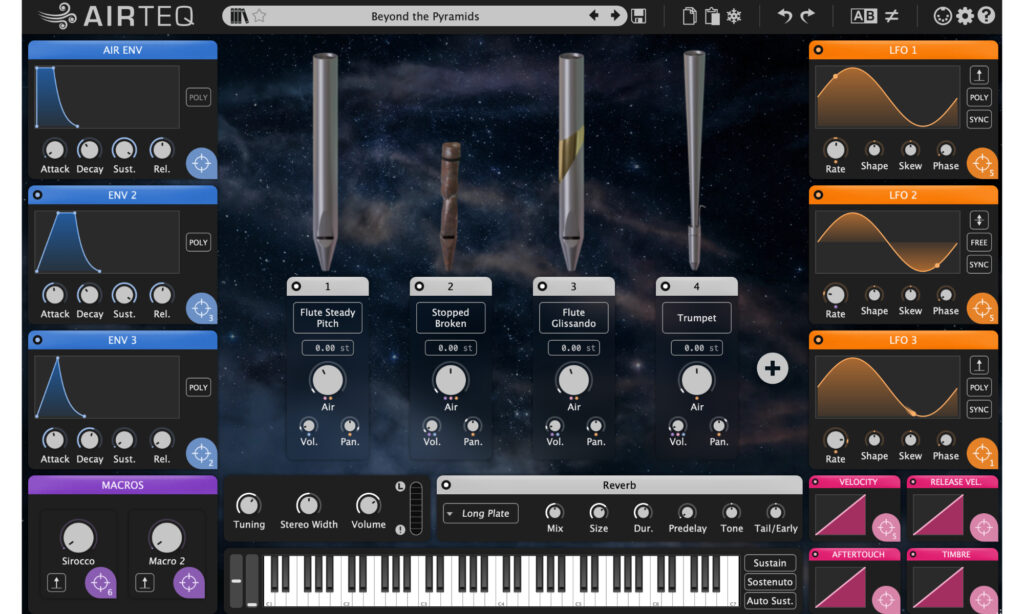The image size is (1024, 614).
Task: Click the randomize snowflake icon
Action: point(734,16)
